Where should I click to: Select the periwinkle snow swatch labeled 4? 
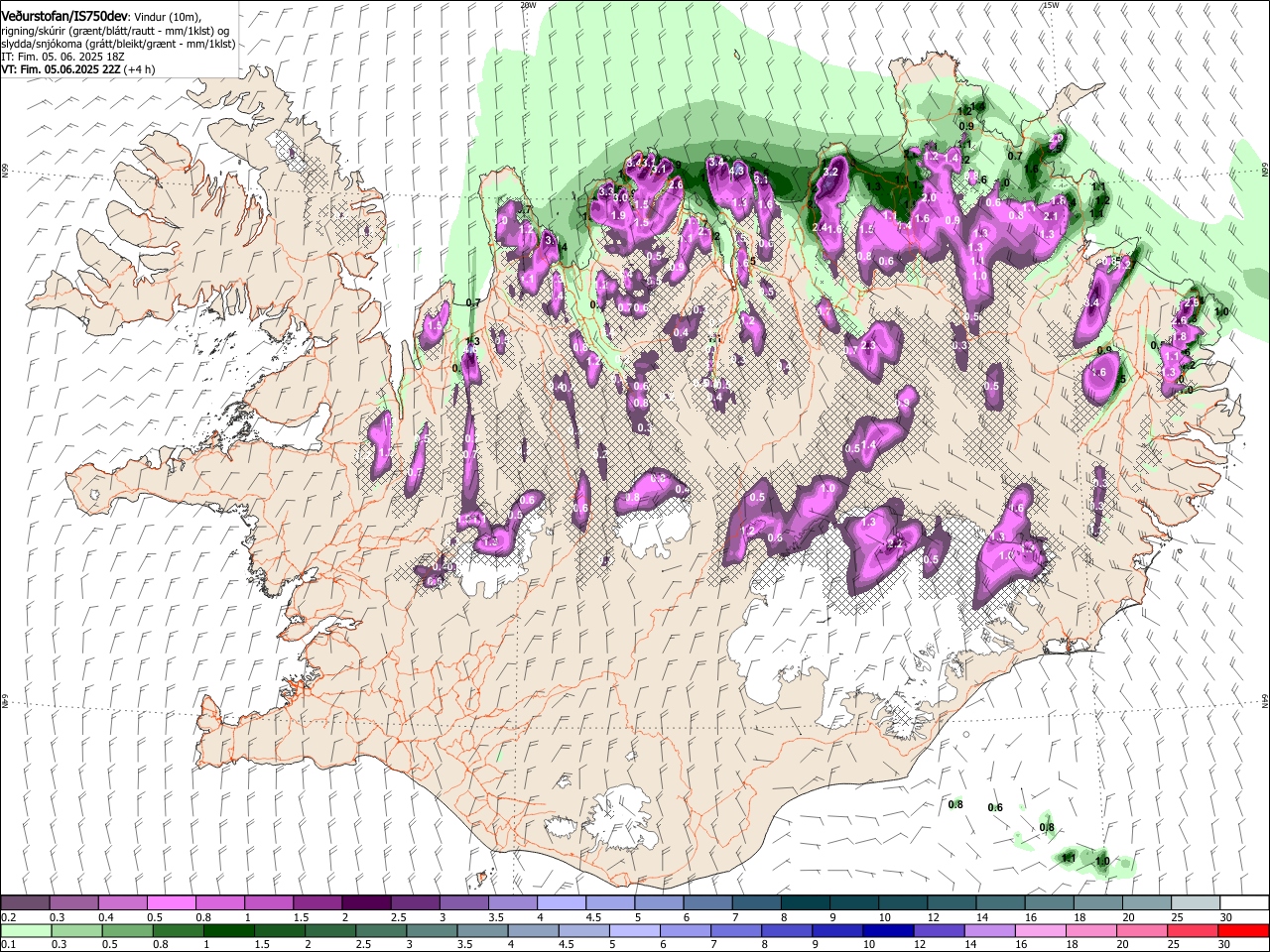(x=562, y=903)
